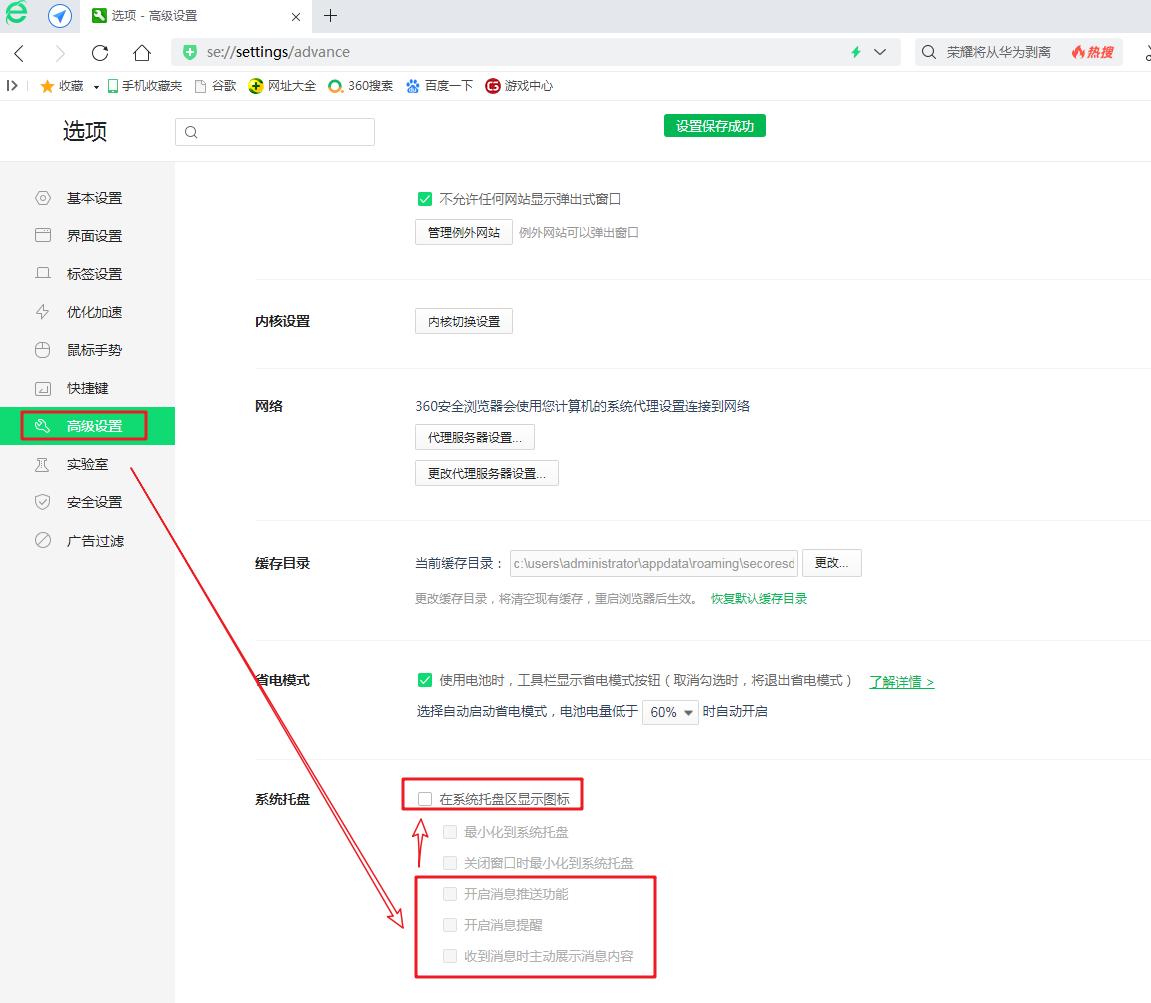
Task: Click the green lightning speed icon in address bar
Action: point(855,51)
